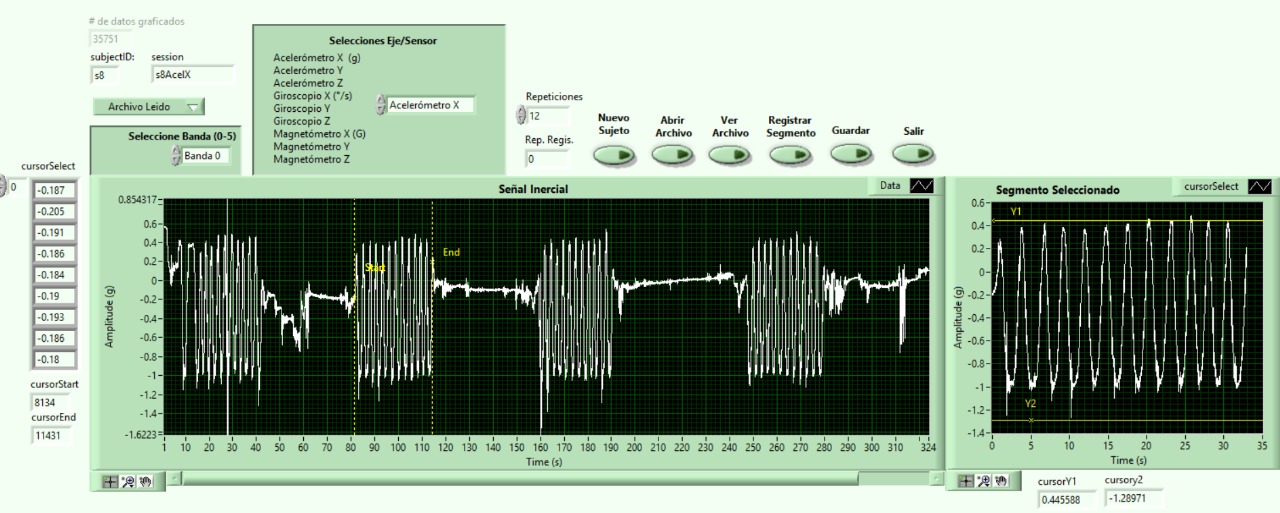Click the Repeticiones stepper arrows
The height and width of the screenshot is (513, 1280).
point(521,115)
